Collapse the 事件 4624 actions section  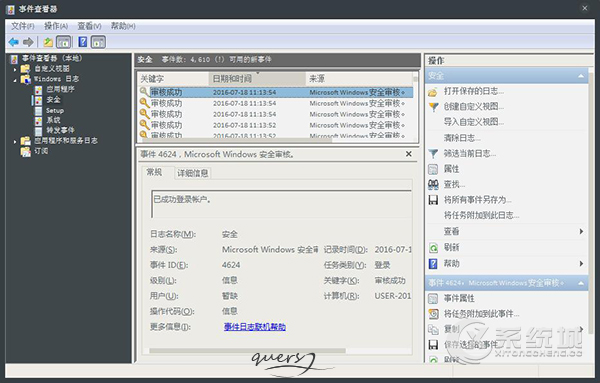click(x=581, y=283)
